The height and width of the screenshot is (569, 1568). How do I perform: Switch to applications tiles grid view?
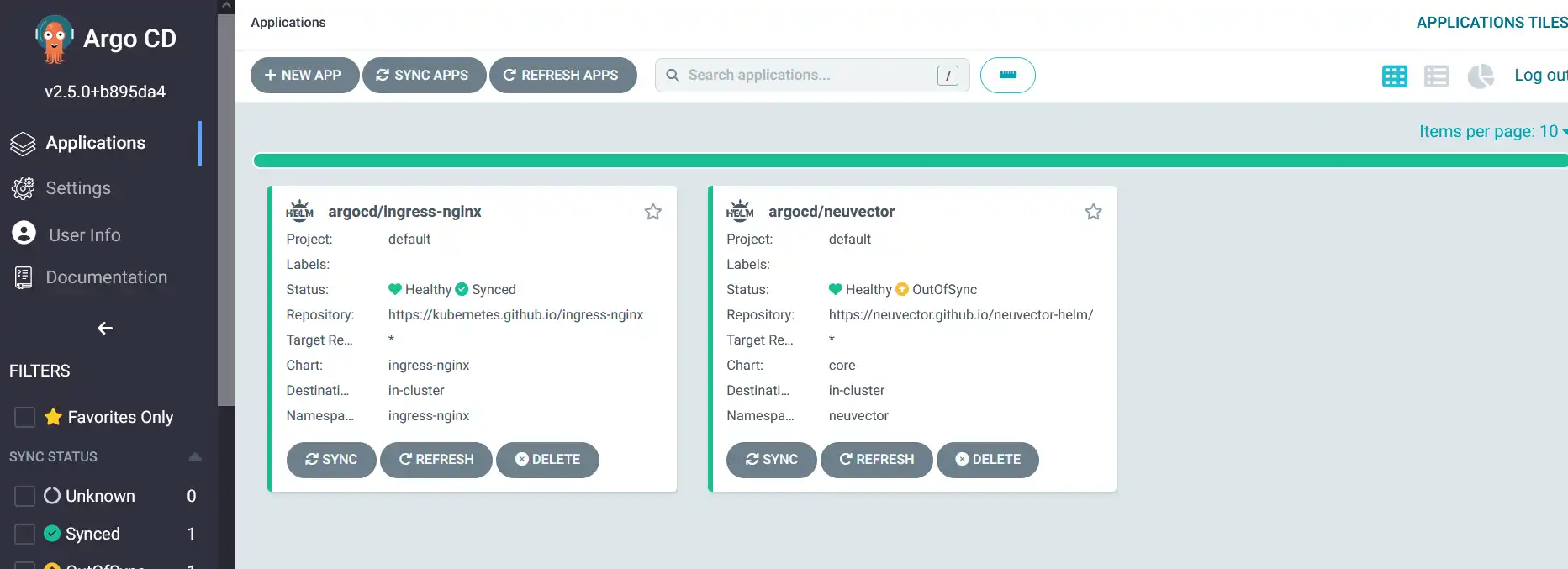click(x=1395, y=76)
